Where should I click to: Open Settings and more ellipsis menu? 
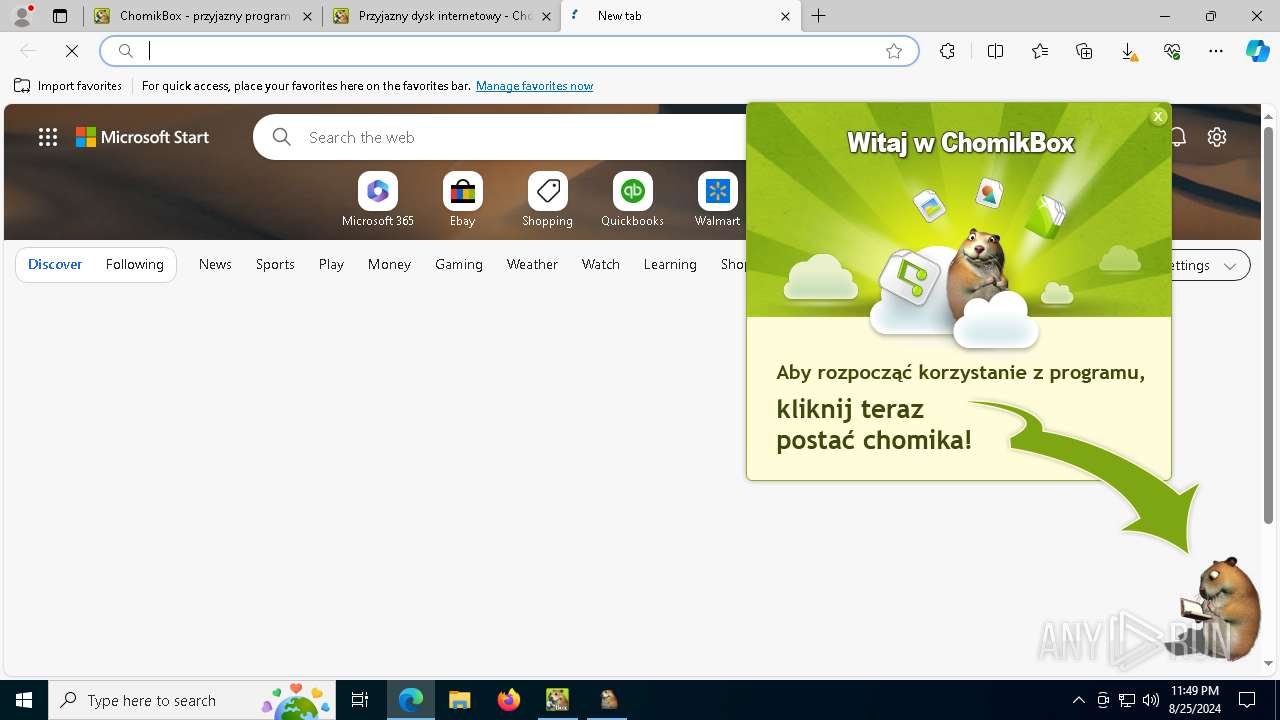(x=1216, y=51)
